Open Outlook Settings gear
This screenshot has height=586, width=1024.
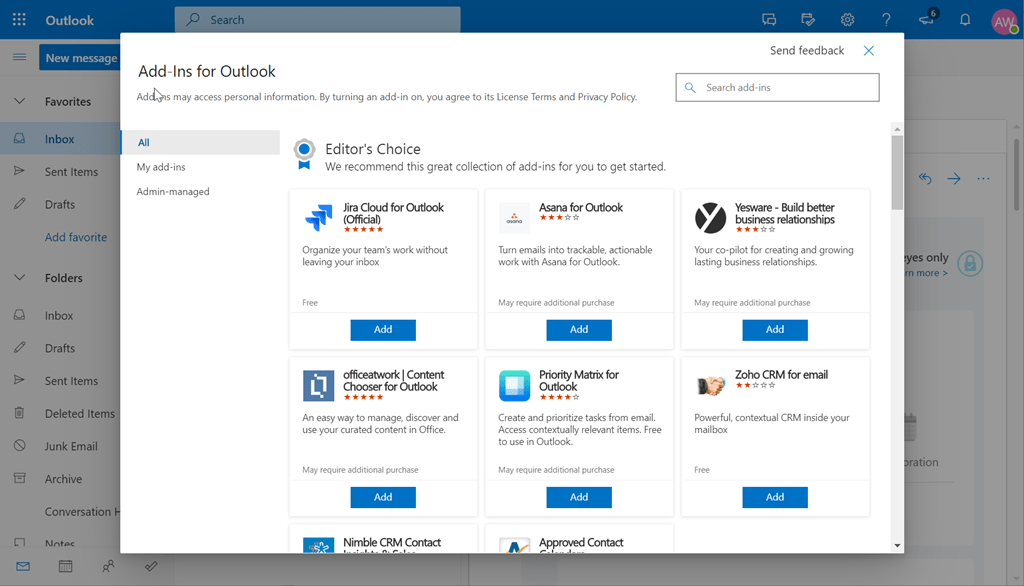point(847,19)
